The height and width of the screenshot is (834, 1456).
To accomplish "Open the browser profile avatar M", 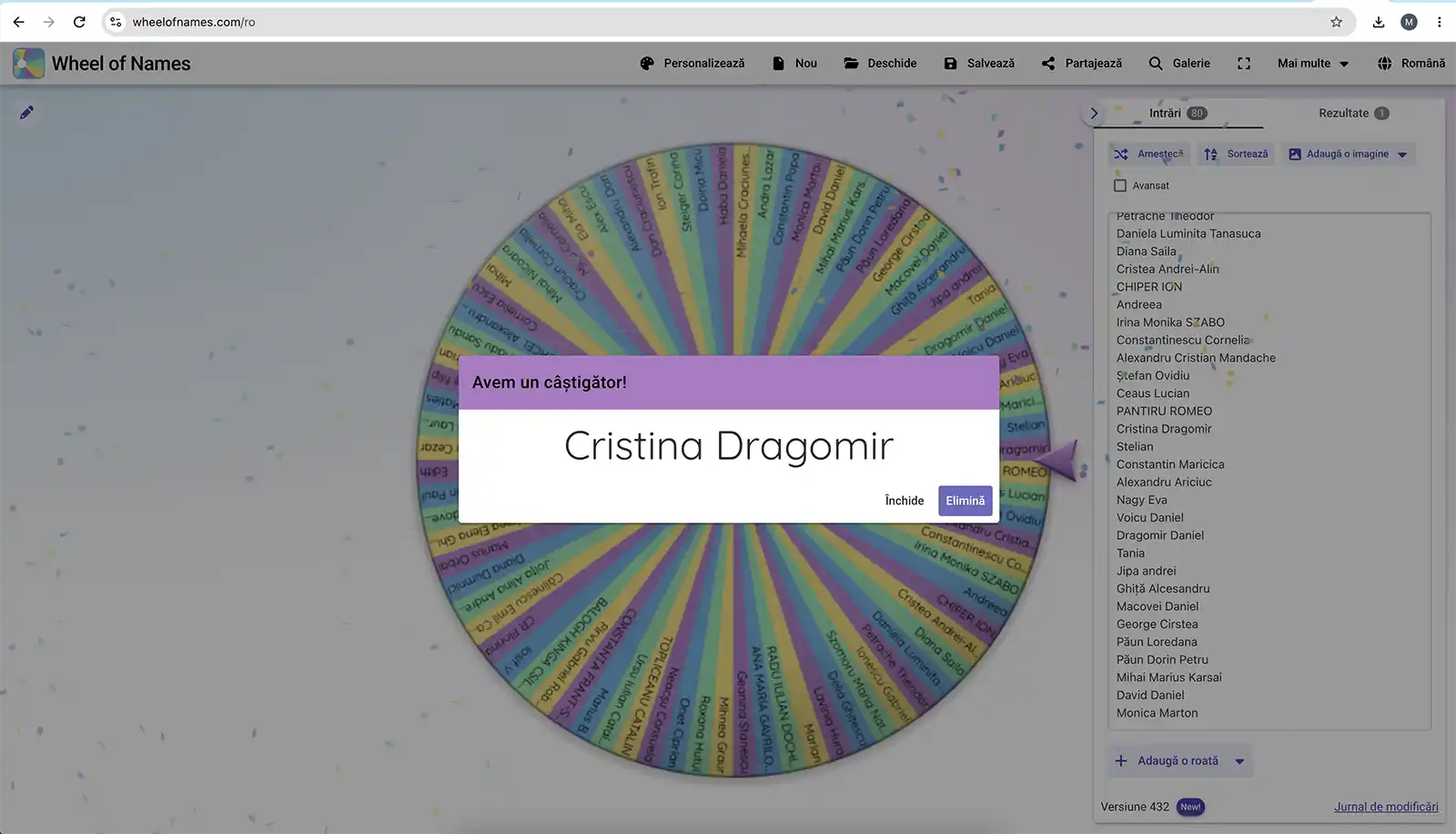I will (1409, 22).
